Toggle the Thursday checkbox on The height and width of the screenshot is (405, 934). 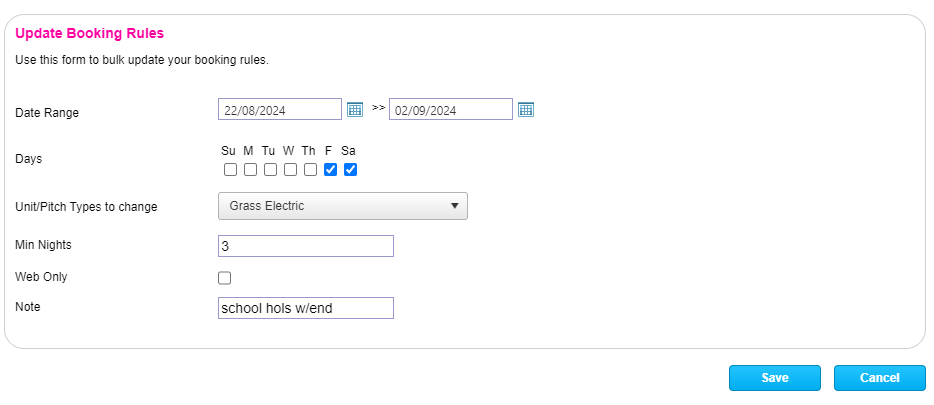[x=310, y=169]
